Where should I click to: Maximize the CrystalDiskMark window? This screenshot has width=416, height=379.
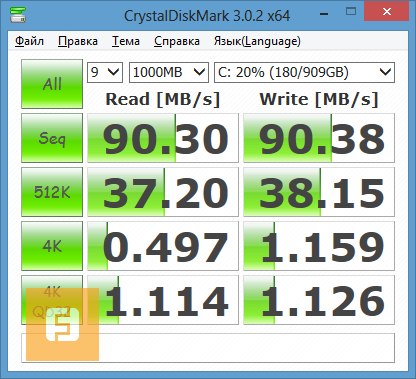pyautogui.click(x=351, y=12)
